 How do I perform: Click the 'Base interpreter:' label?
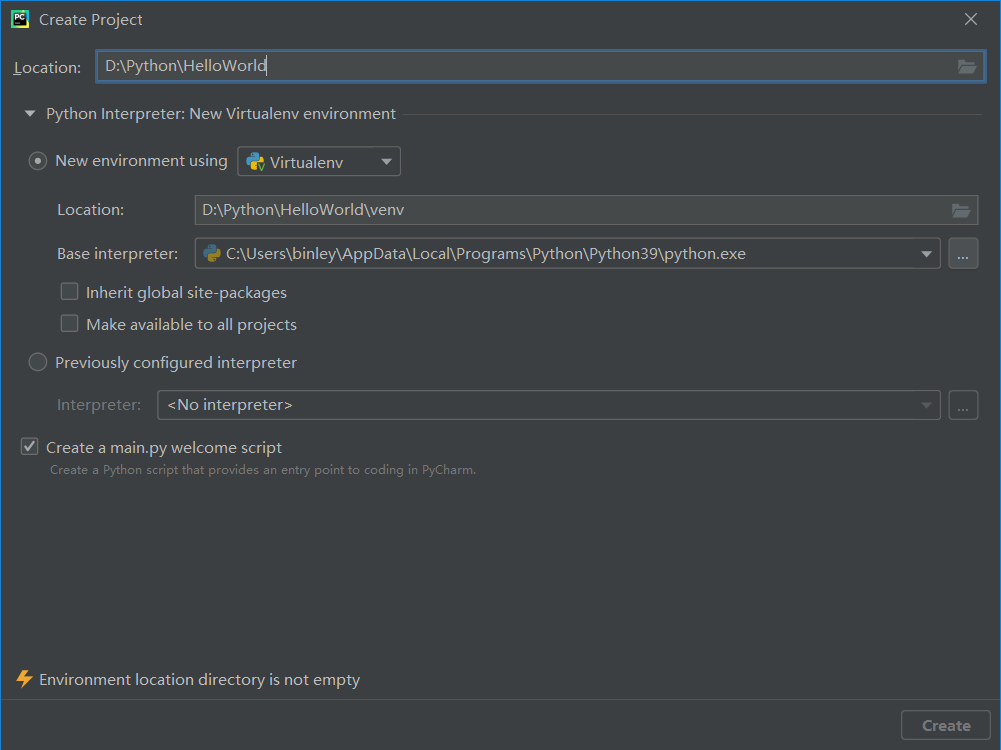117,254
